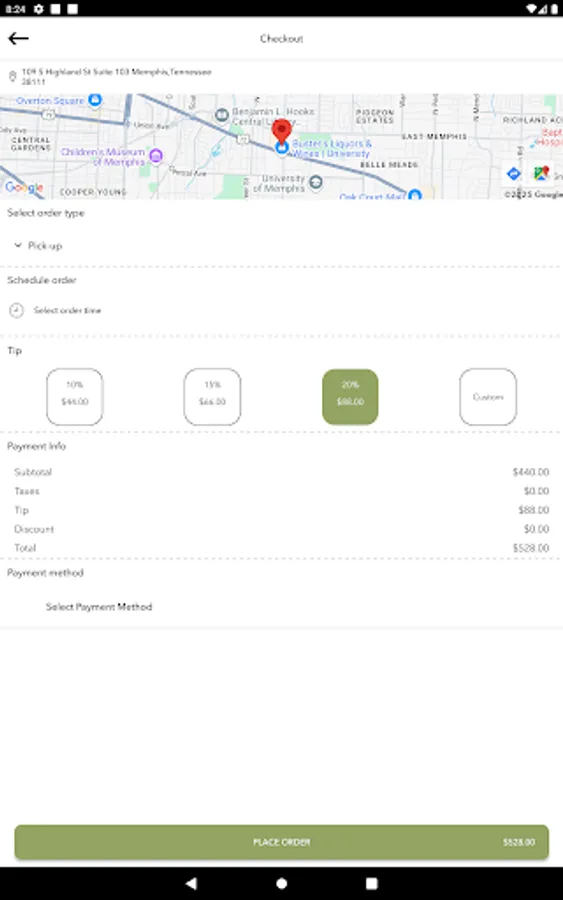563x900 pixels.
Task: Click the Discount $0.00 value
Action: pyautogui.click(x=537, y=529)
